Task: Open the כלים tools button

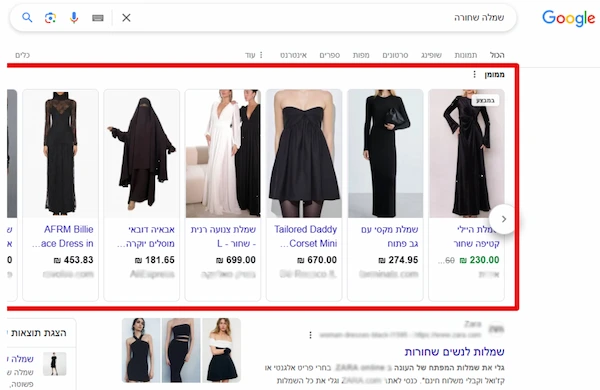Action: [x=23, y=55]
